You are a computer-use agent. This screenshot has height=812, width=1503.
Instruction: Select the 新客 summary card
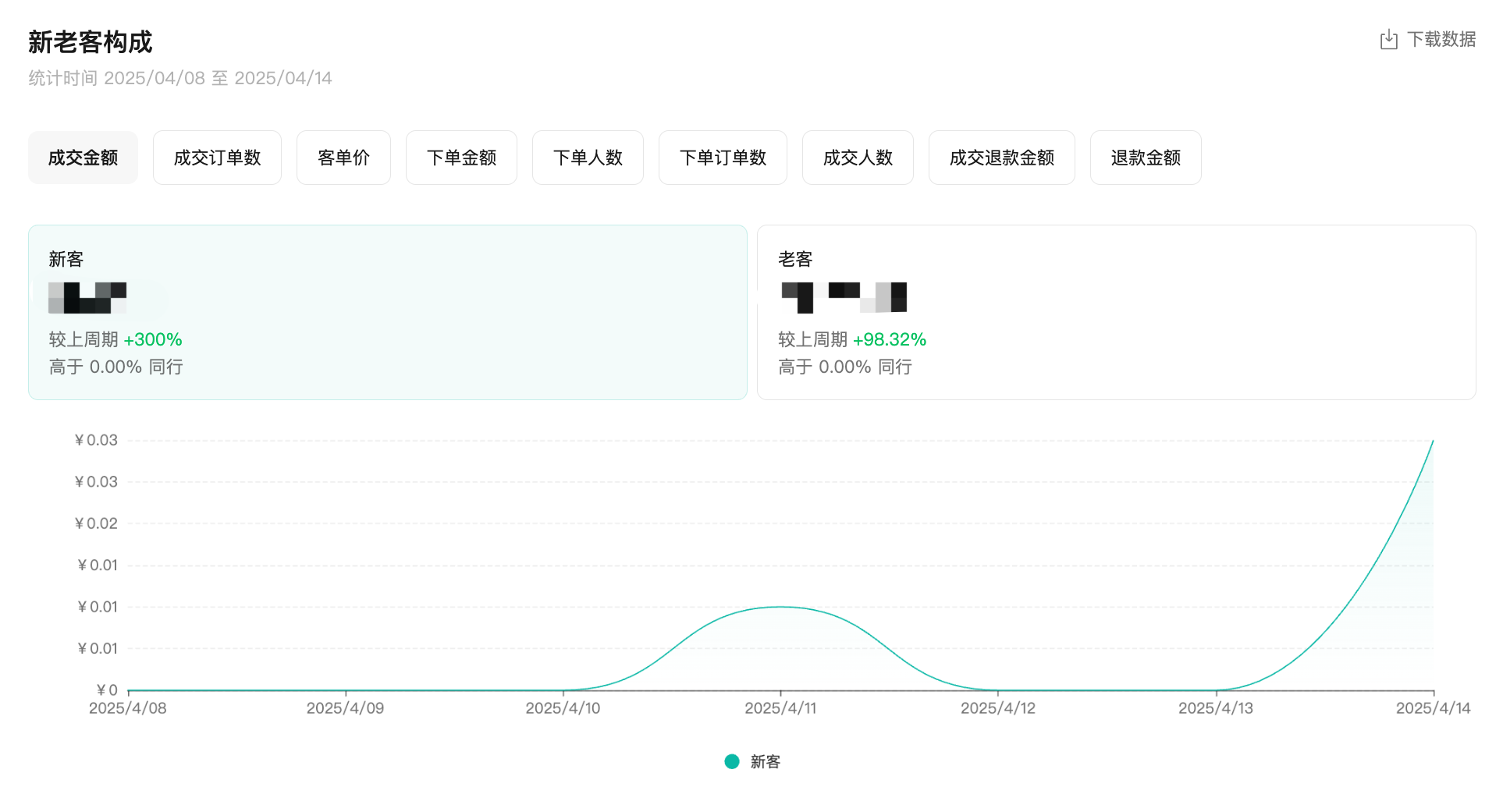[387, 312]
